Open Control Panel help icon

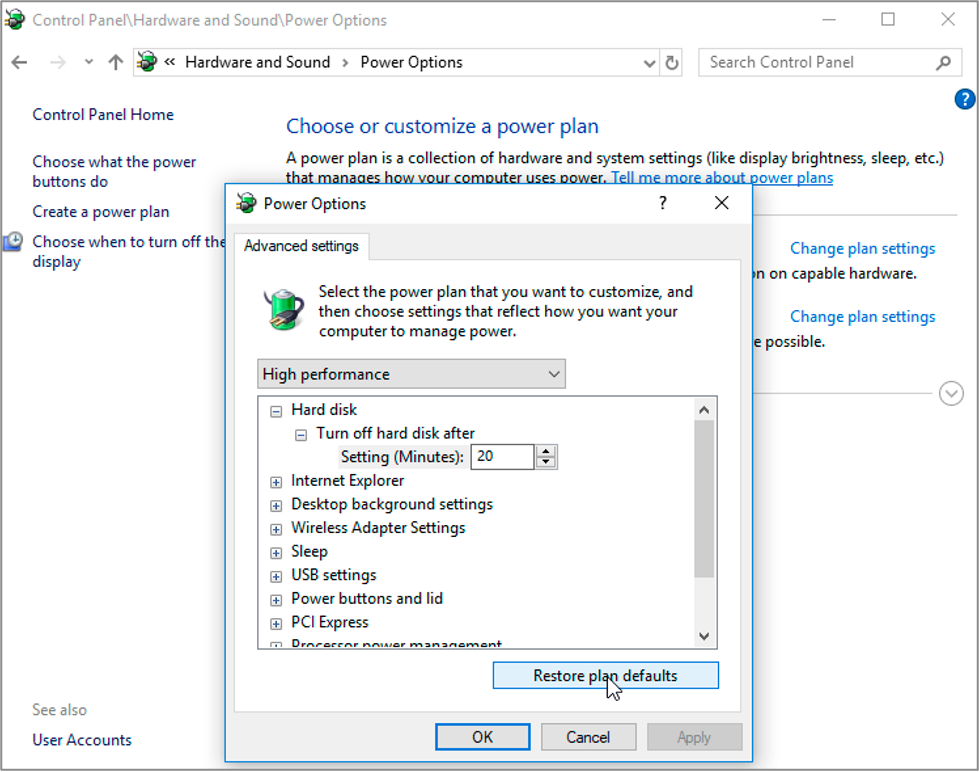tap(965, 99)
